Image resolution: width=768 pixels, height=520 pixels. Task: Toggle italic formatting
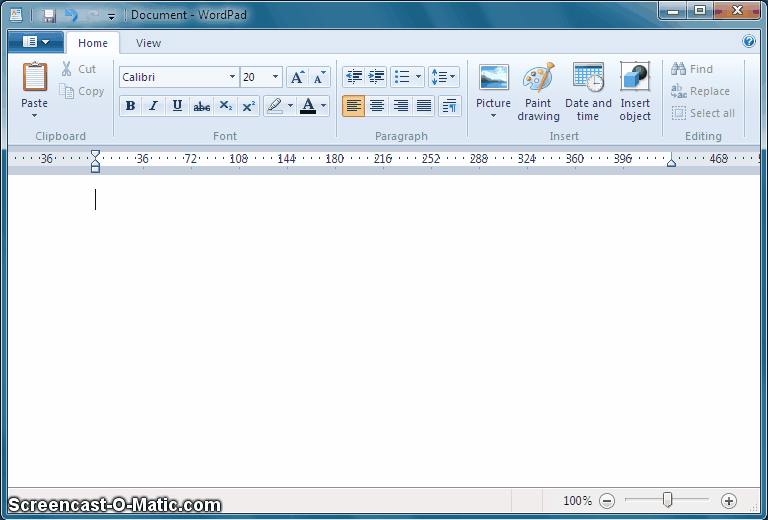[153, 106]
